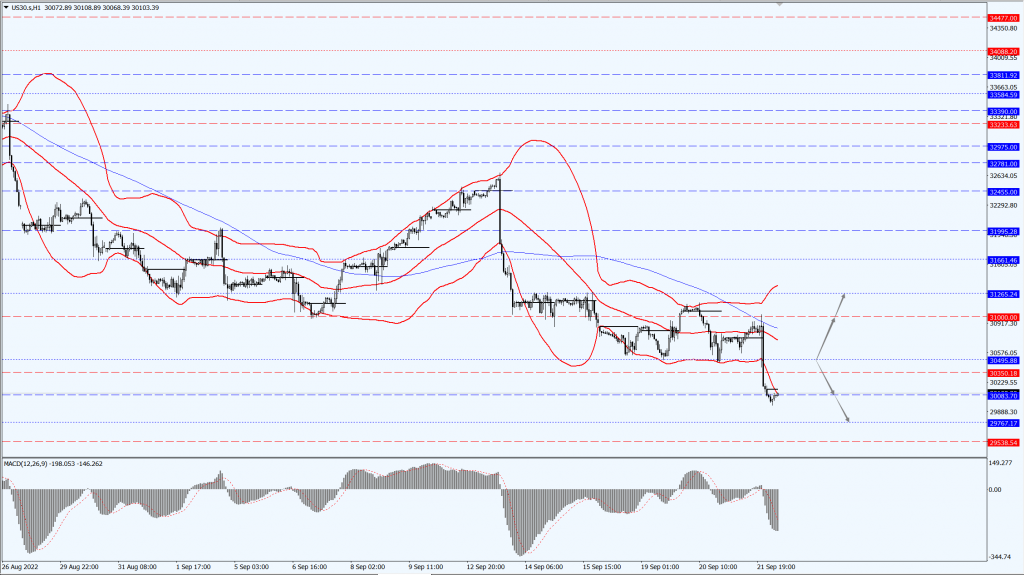The width and height of the screenshot is (1024, 575).
Task: Click the blue 31995.28 price label
Action: [1003, 231]
